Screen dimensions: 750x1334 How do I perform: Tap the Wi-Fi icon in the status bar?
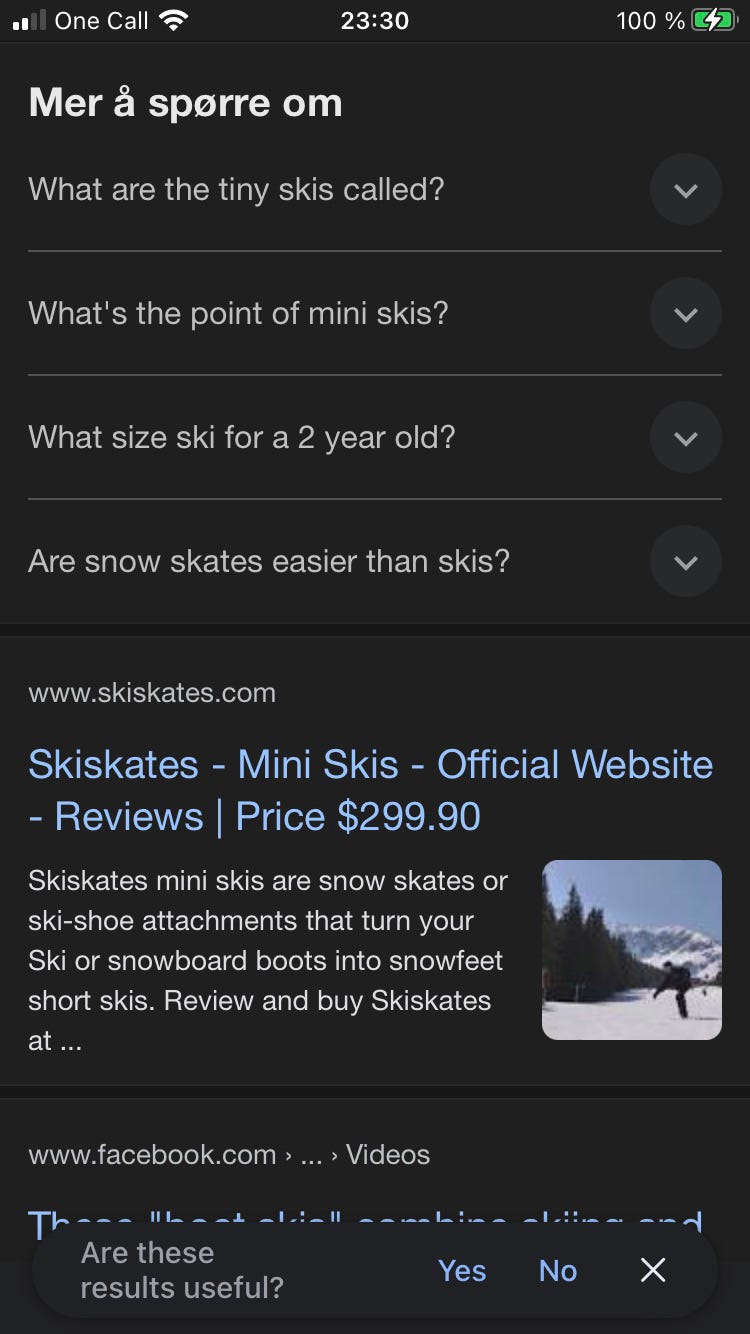tap(173, 20)
